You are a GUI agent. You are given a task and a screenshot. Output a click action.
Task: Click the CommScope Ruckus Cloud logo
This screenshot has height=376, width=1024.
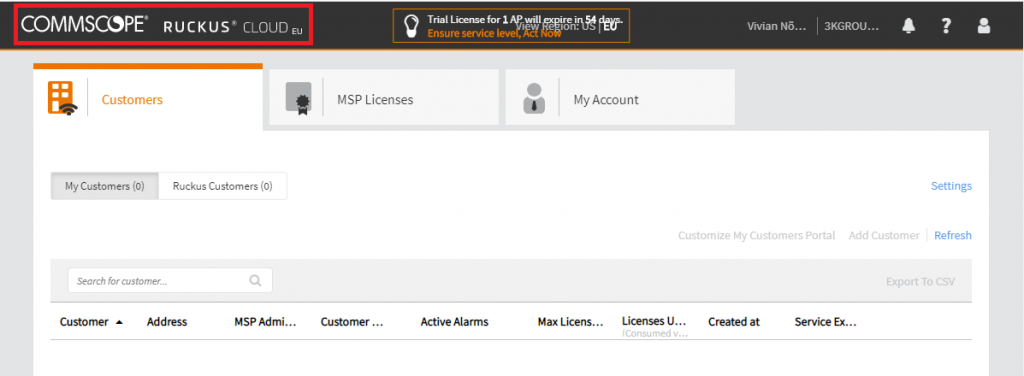point(163,25)
